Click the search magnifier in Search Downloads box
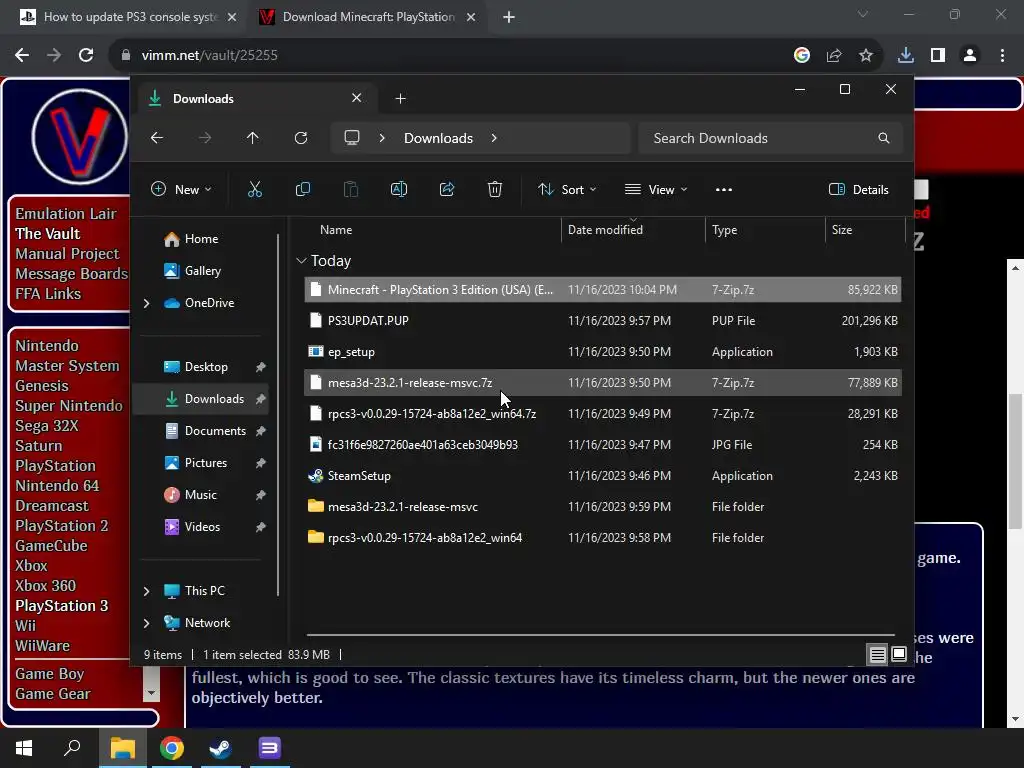This screenshot has height=768, width=1024. click(x=884, y=138)
